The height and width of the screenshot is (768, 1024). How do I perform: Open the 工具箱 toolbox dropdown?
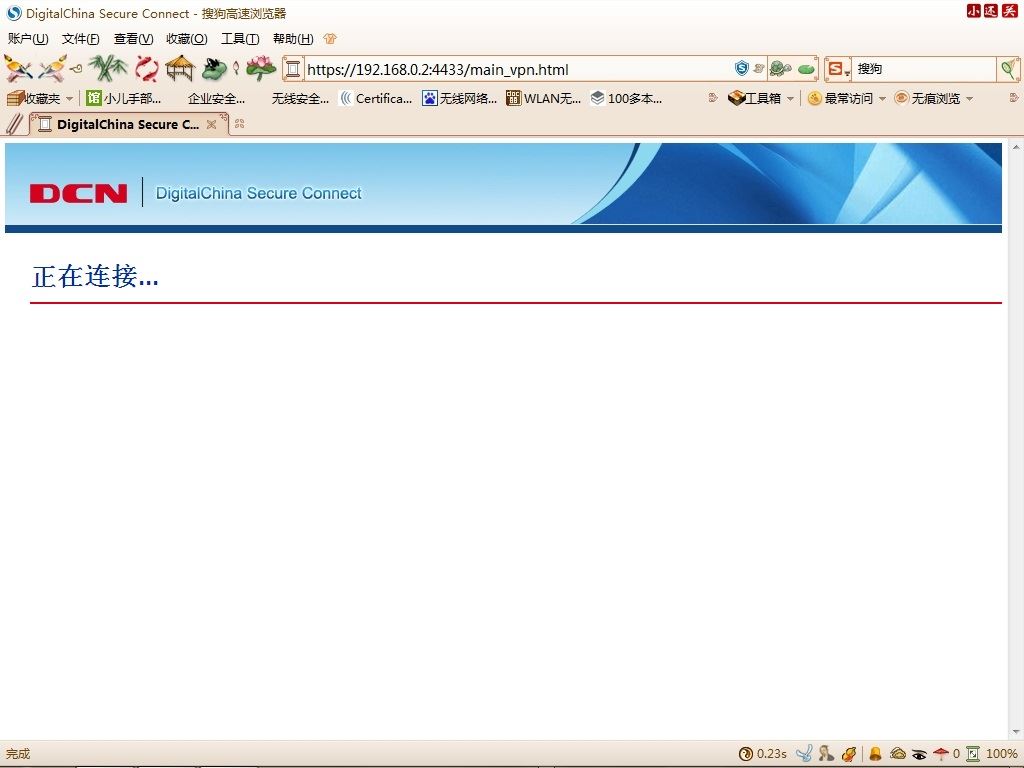761,99
